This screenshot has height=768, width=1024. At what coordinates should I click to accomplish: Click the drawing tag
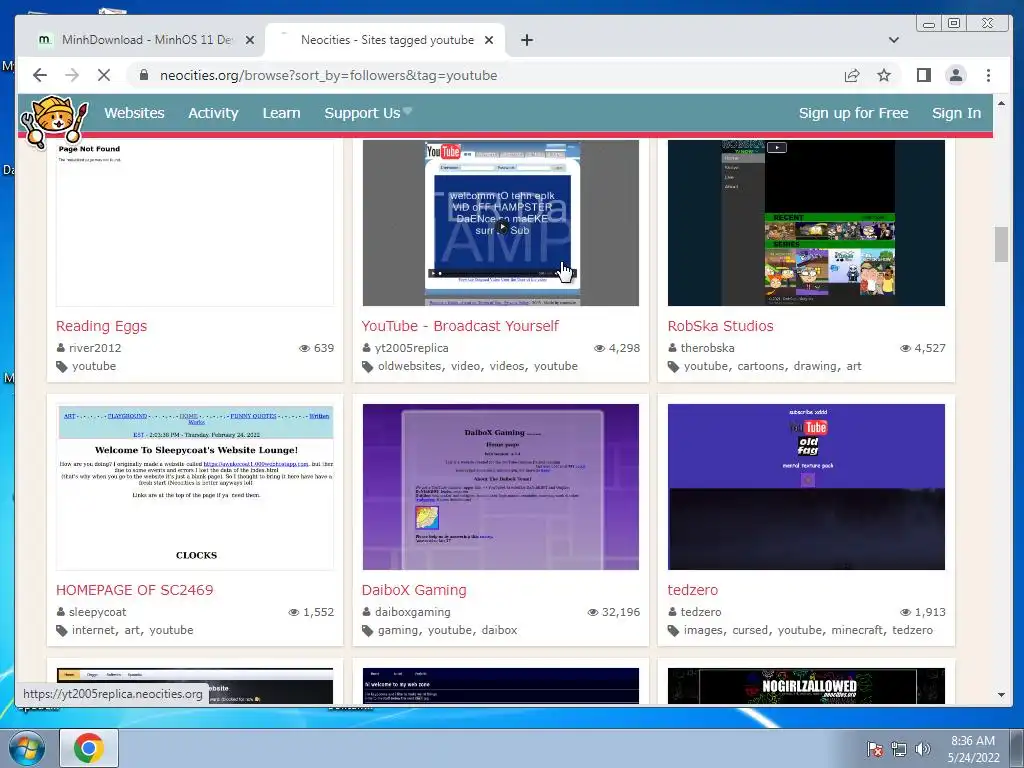point(815,366)
